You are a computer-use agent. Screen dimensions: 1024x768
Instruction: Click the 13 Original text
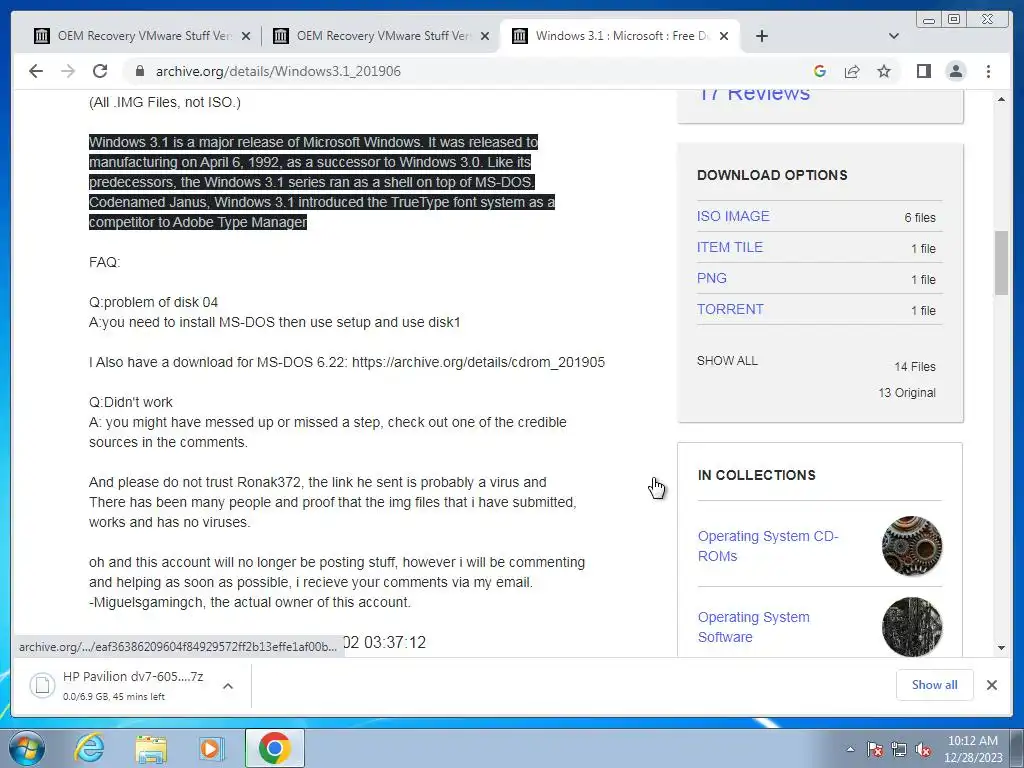(907, 392)
